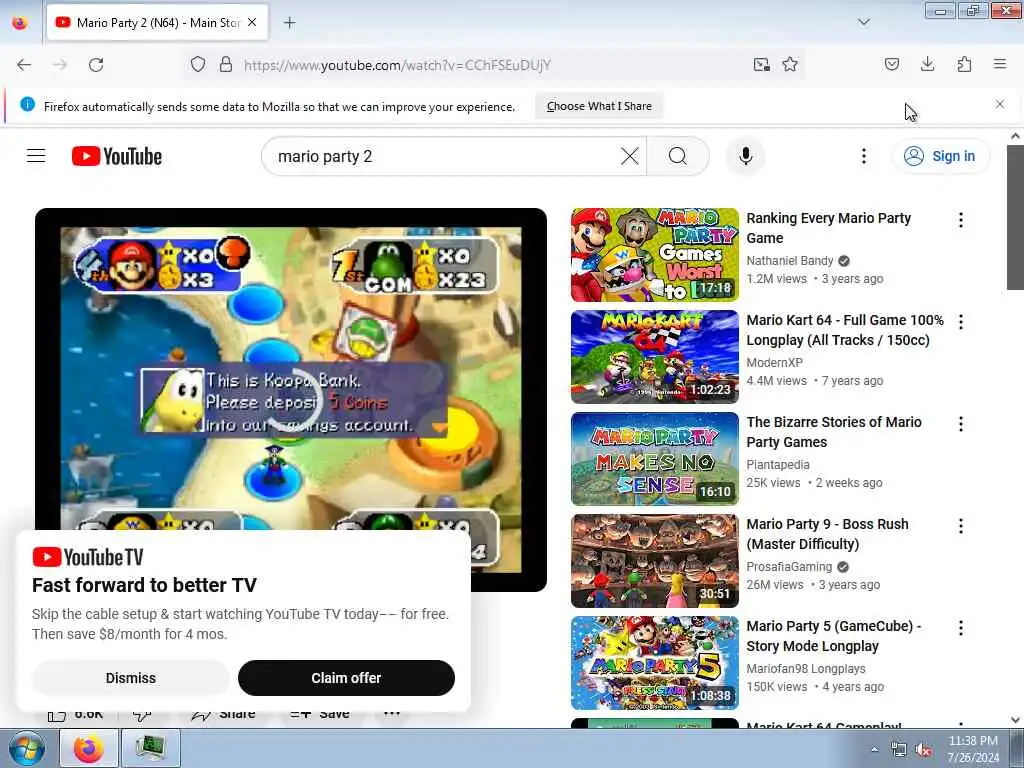Toggle picture-in-picture icon in address bar

tap(761, 64)
